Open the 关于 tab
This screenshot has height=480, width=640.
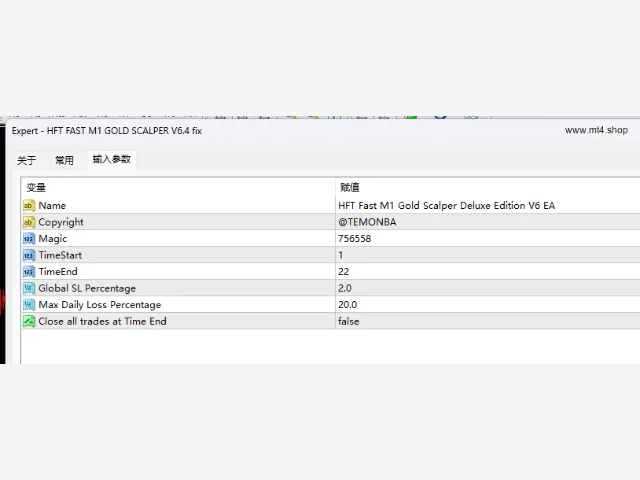(27, 160)
